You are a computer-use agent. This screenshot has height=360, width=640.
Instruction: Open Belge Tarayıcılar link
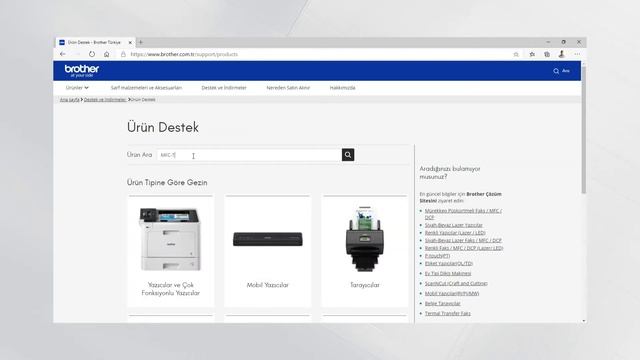442,304
